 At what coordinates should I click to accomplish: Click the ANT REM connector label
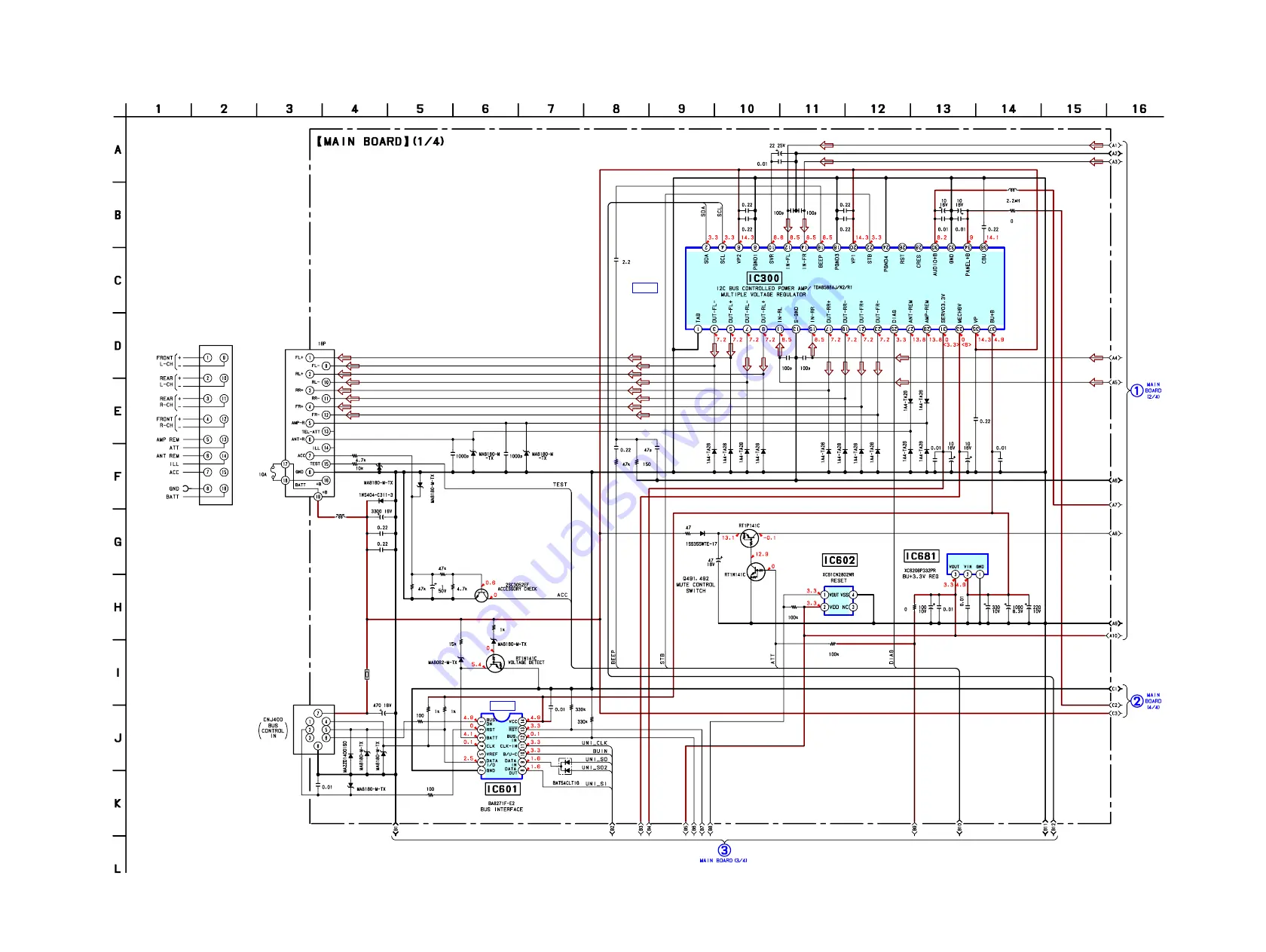[x=168, y=456]
